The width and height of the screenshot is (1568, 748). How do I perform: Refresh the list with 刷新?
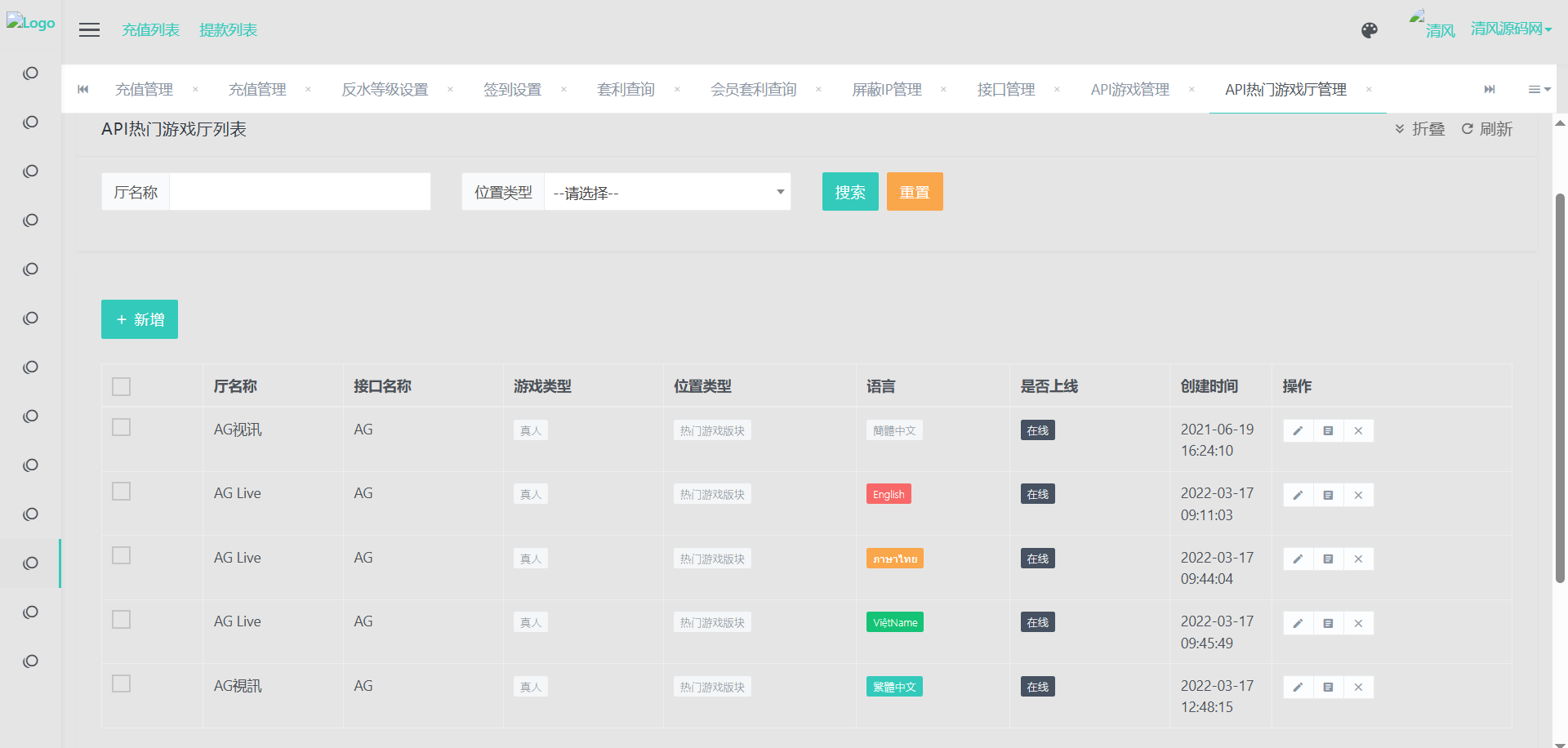1487,129
